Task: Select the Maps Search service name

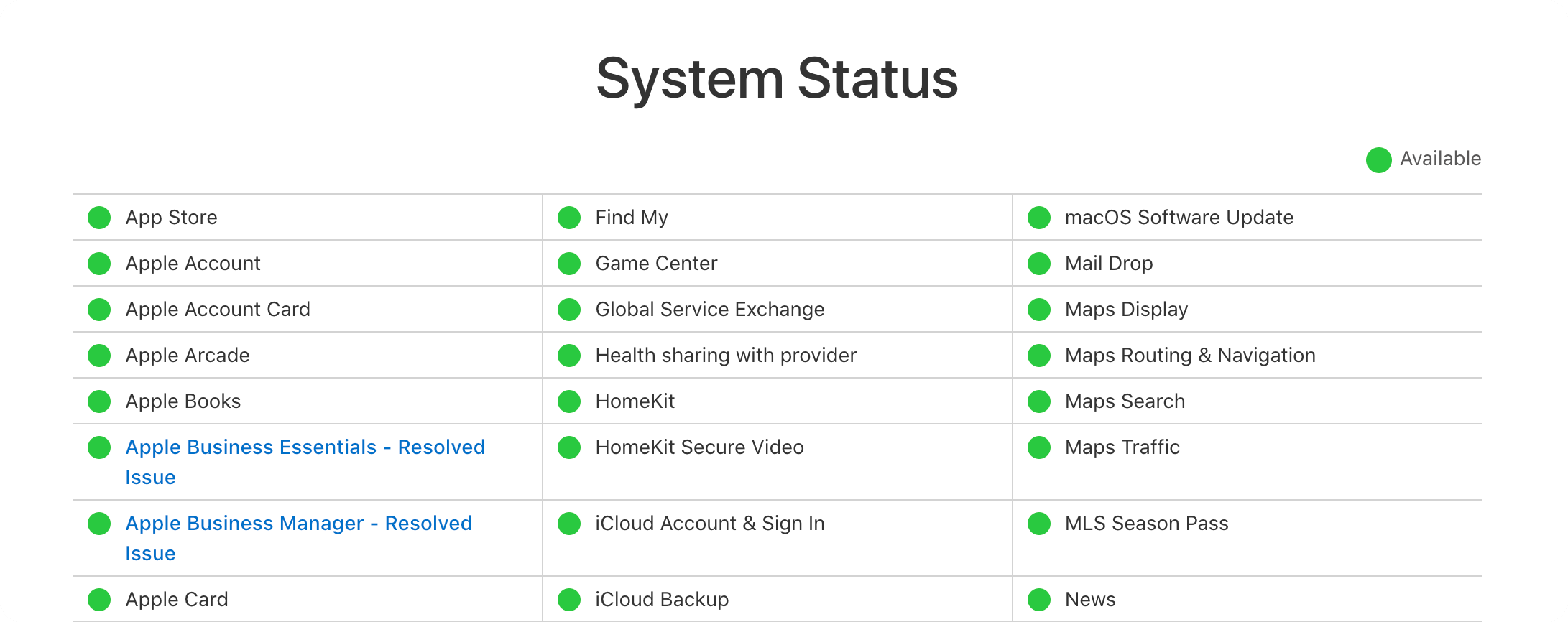Action: pyautogui.click(x=1125, y=401)
